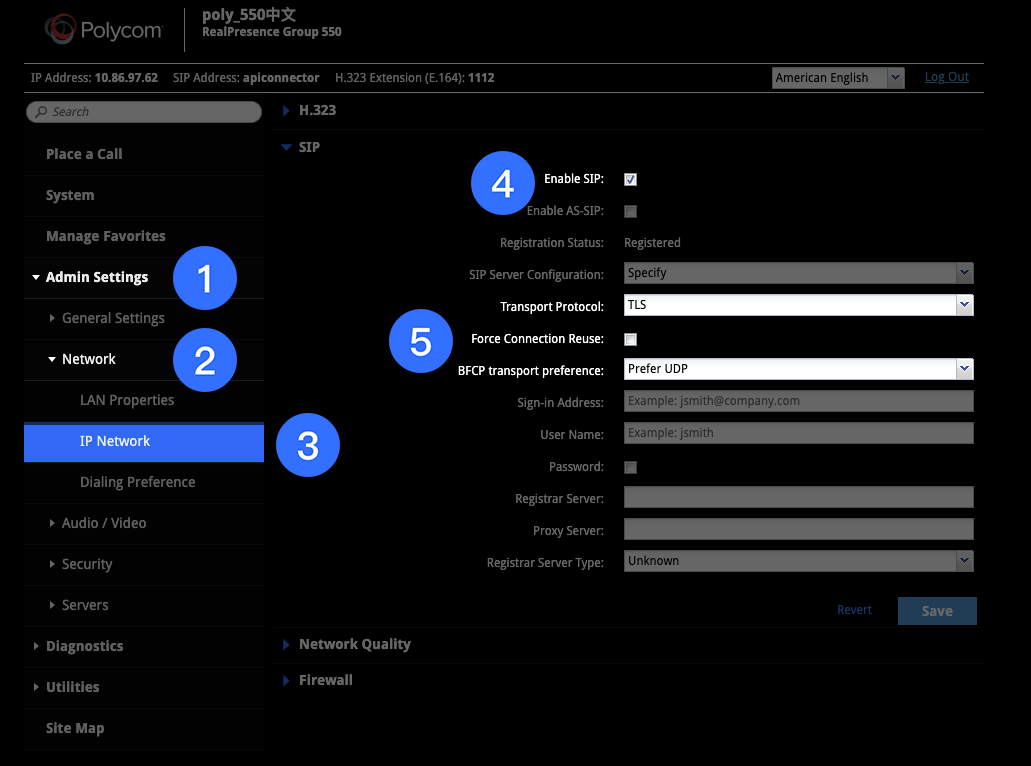
Task: Open the Transport Protocol dropdown
Action: tap(798, 305)
